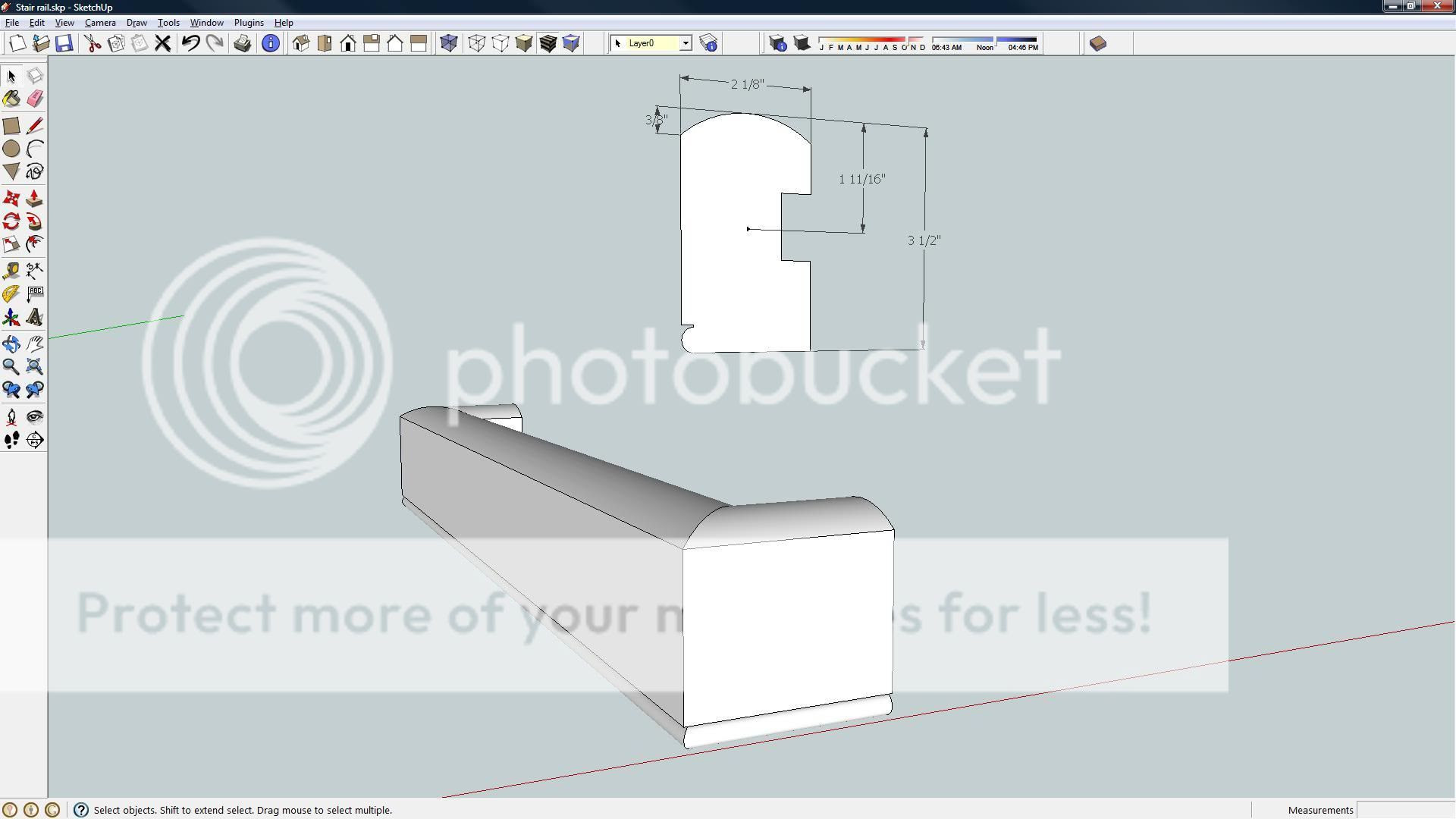Switch to Front view house icon
This screenshot has height=819, width=1456.
coord(348,43)
